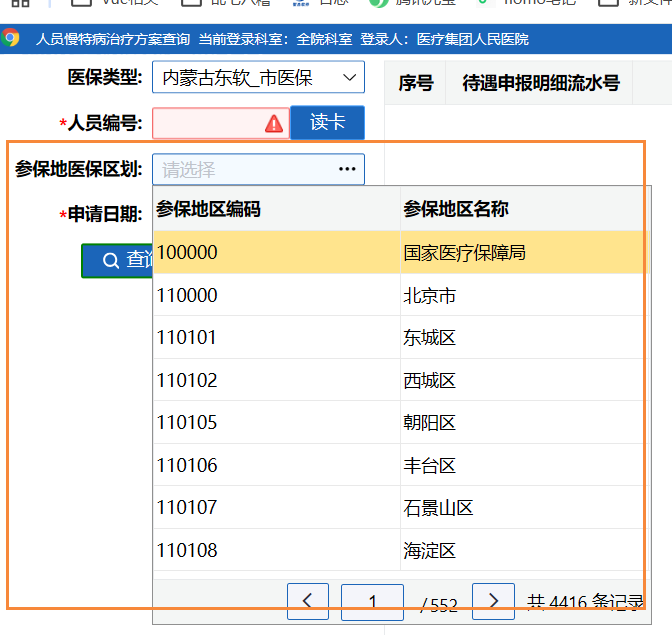This screenshot has width=672, height=635.
Task: Click the 海淀区 entry
Action: click(x=400, y=550)
